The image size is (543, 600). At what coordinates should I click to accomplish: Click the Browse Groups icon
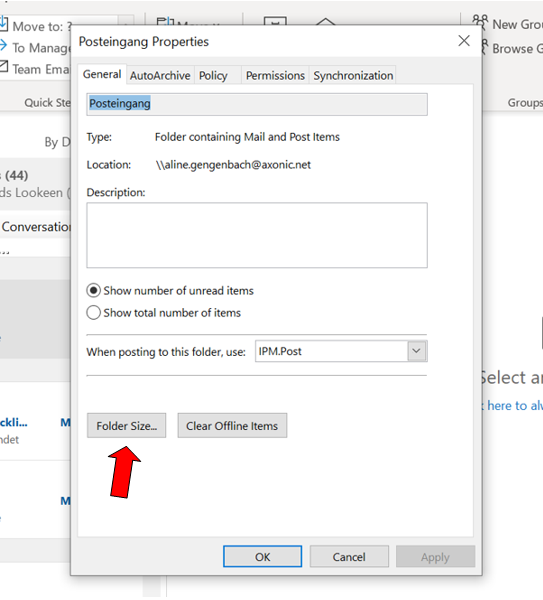coord(484,47)
